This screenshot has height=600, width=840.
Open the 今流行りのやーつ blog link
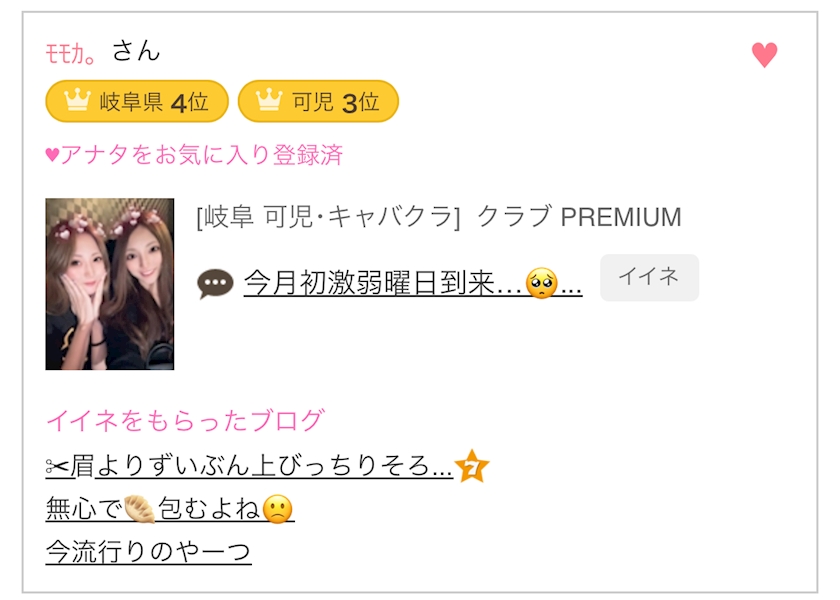coord(148,551)
